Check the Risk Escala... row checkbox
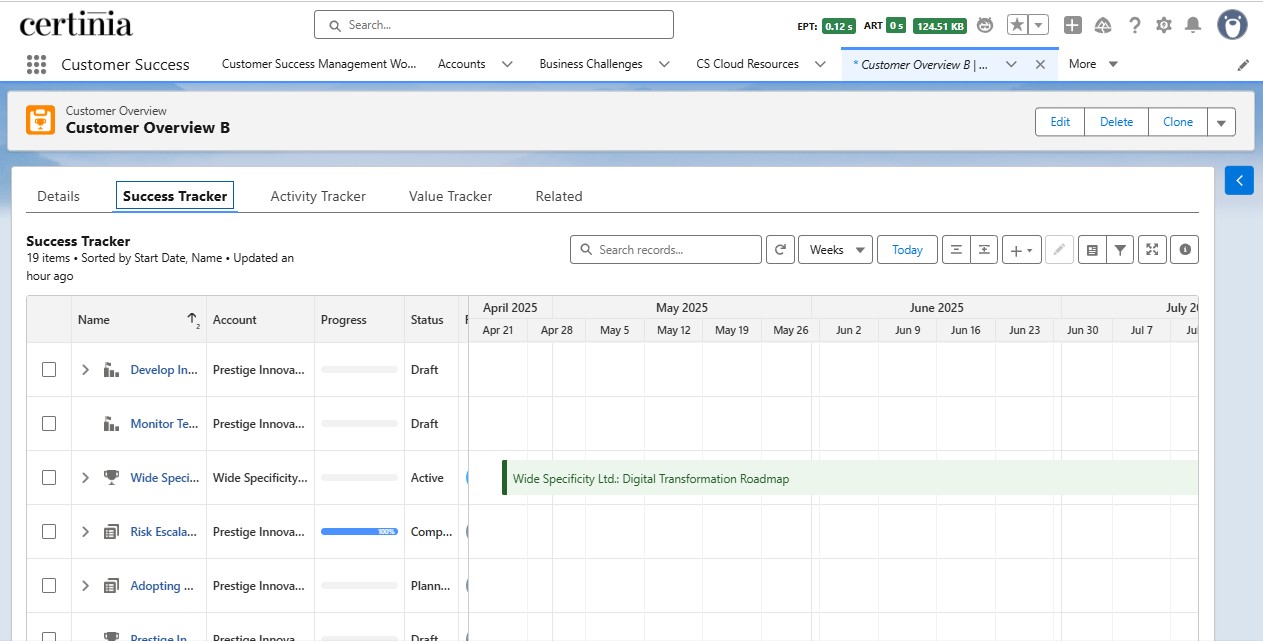The height and width of the screenshot is (641, 1263). (49, 532)
